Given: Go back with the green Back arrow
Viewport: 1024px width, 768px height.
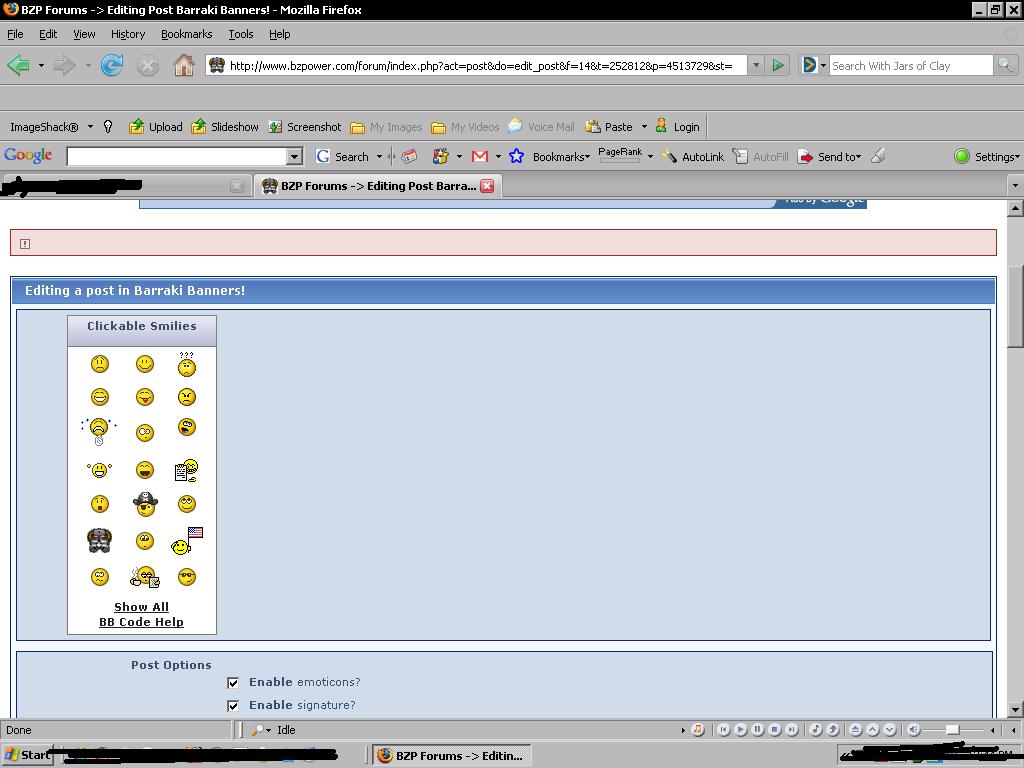Looking at the screenshot, I should click(18, 65).
